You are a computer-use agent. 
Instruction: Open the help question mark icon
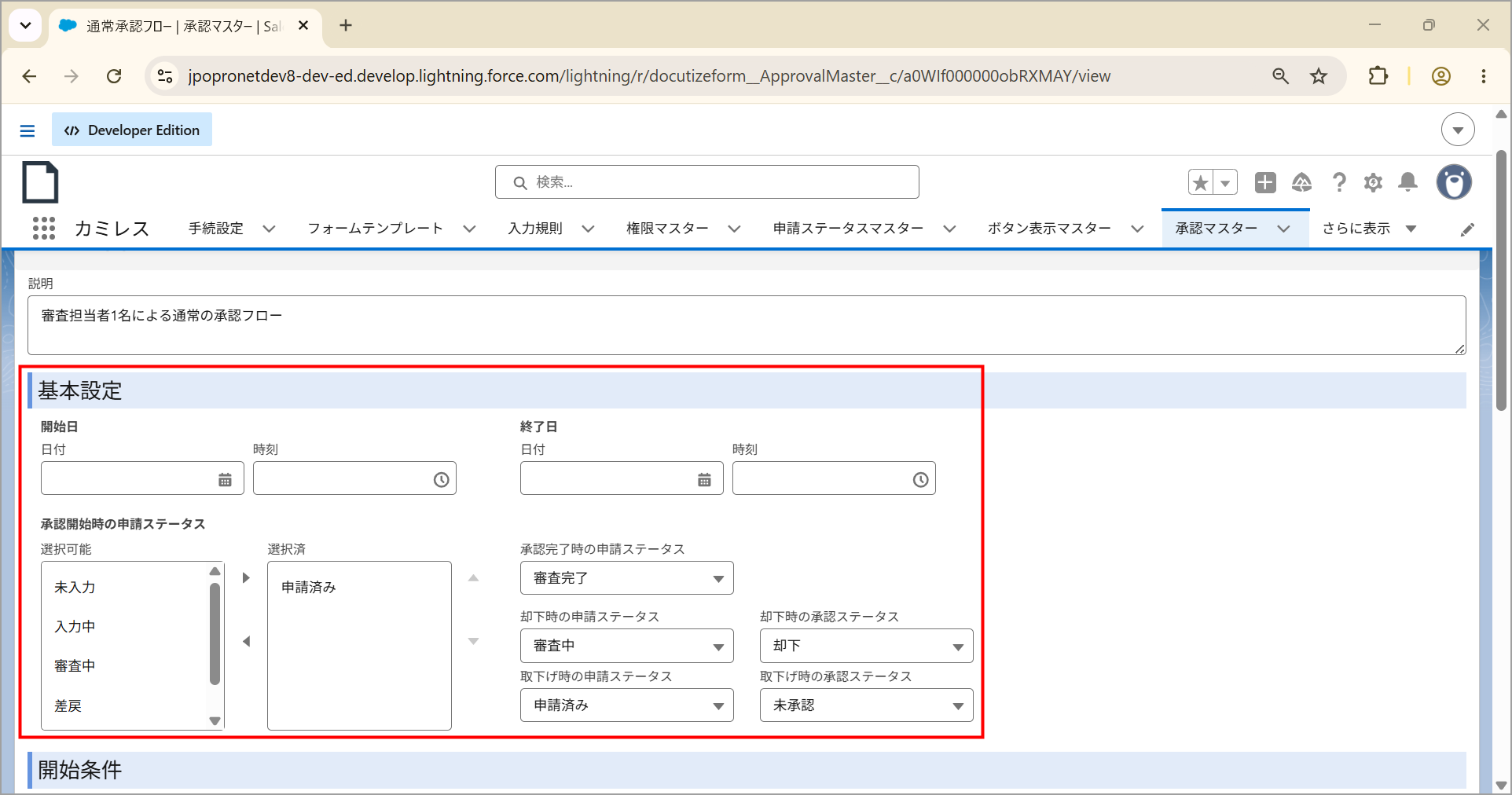tap(1339, 182)
